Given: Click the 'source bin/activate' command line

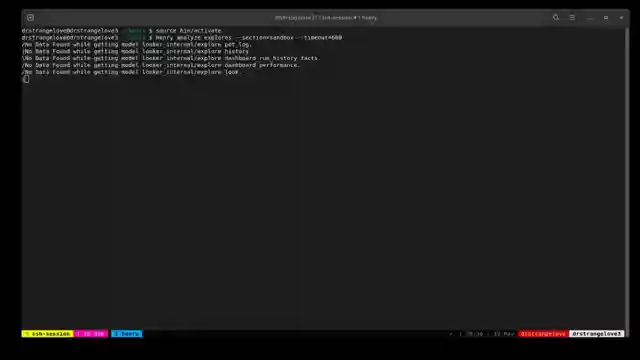Looking at the screenshot, I should pos(122,31).
